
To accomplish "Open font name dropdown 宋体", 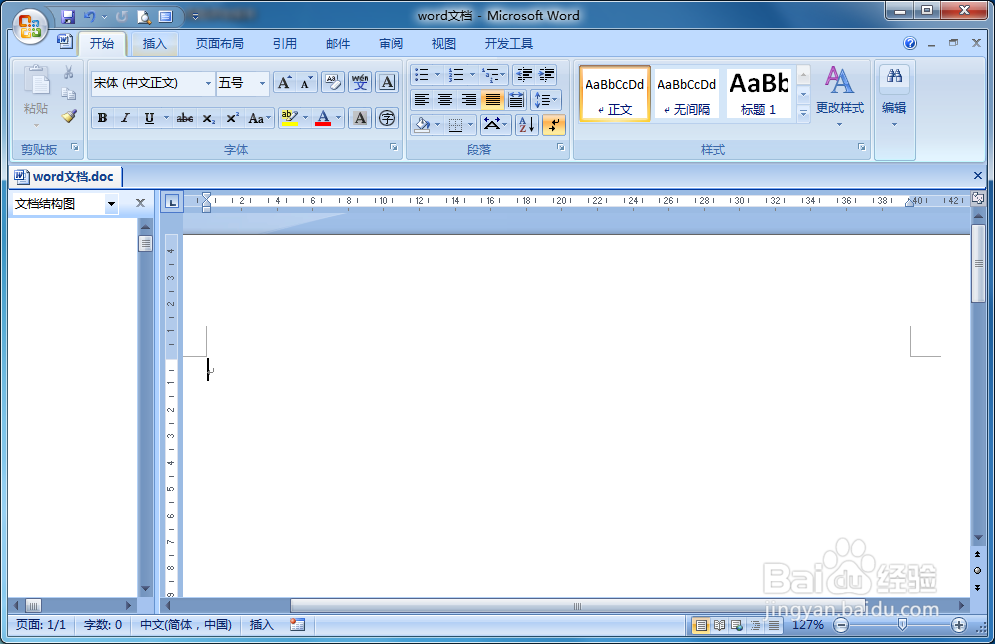I will (208, 83).
